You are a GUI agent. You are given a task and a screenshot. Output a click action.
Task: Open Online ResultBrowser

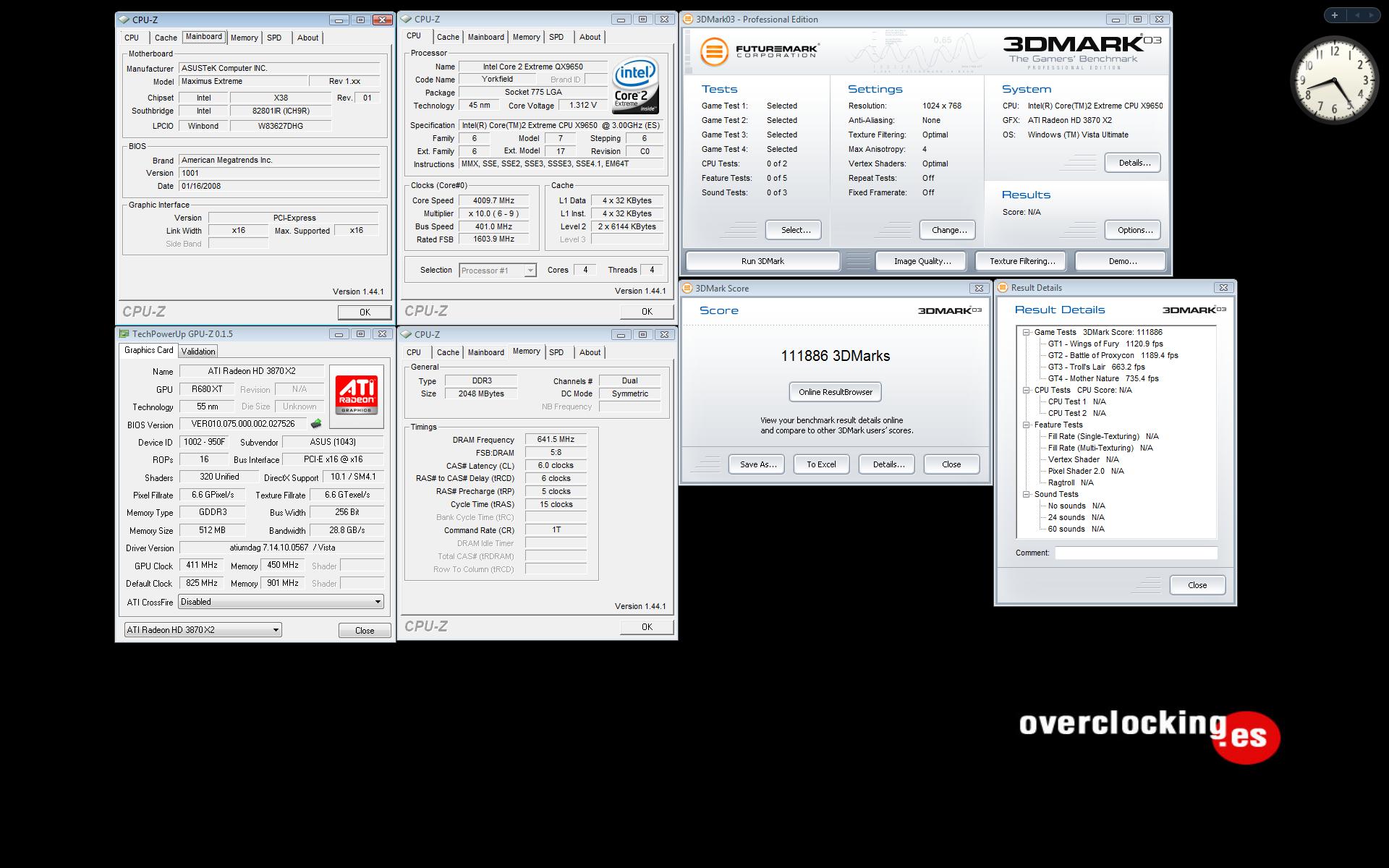836,392
